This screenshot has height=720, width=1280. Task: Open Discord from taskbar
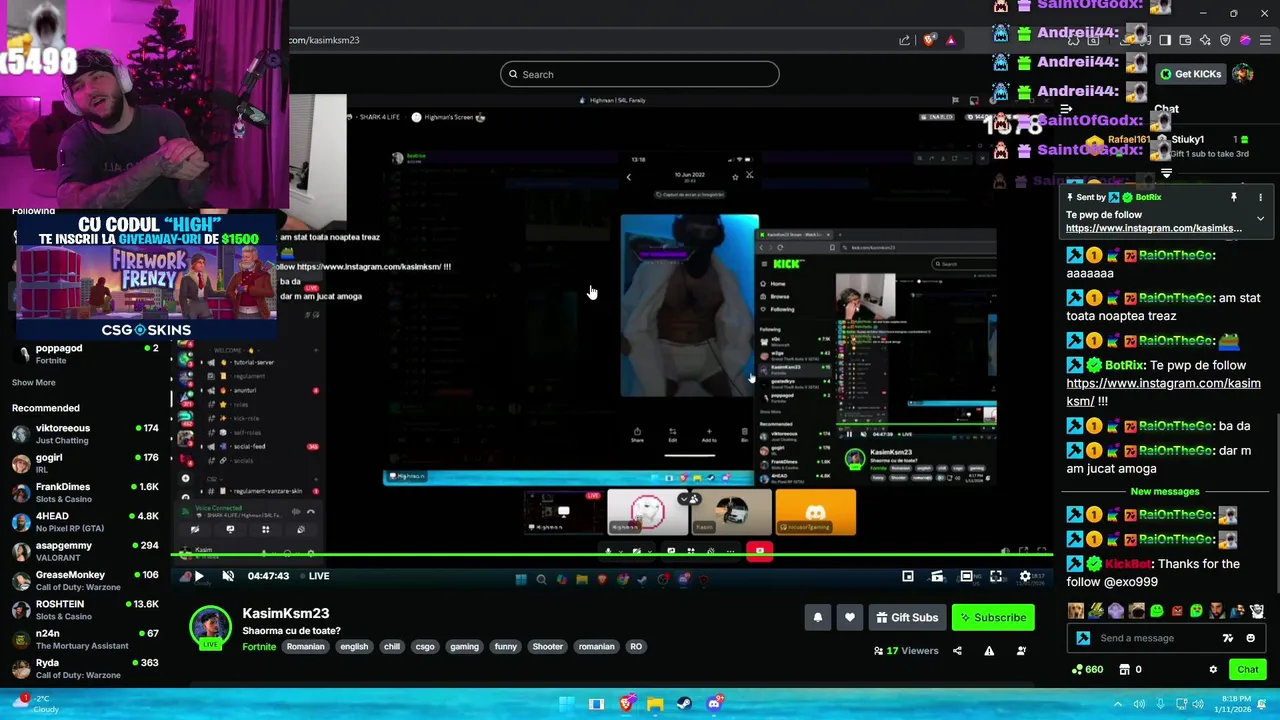coord(714,704)
